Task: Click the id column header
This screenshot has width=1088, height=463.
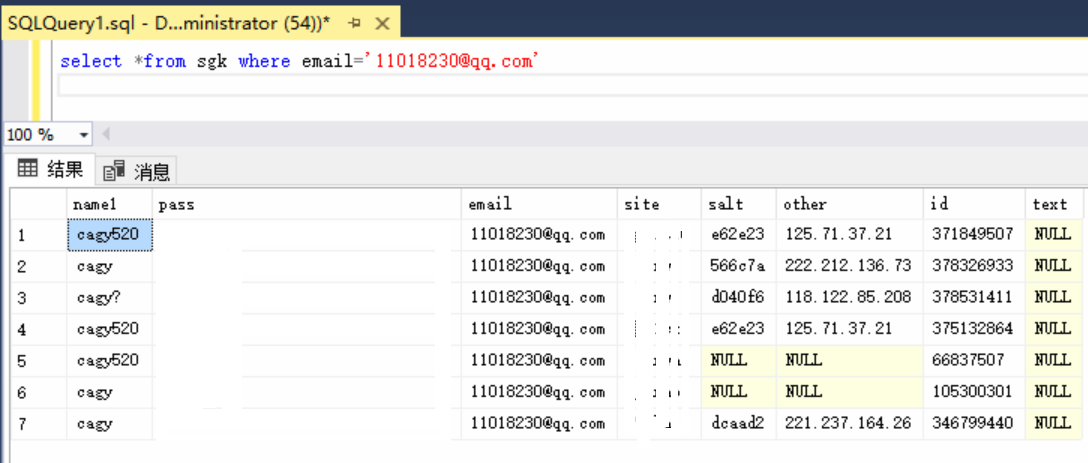Action: tap(975, 204)
